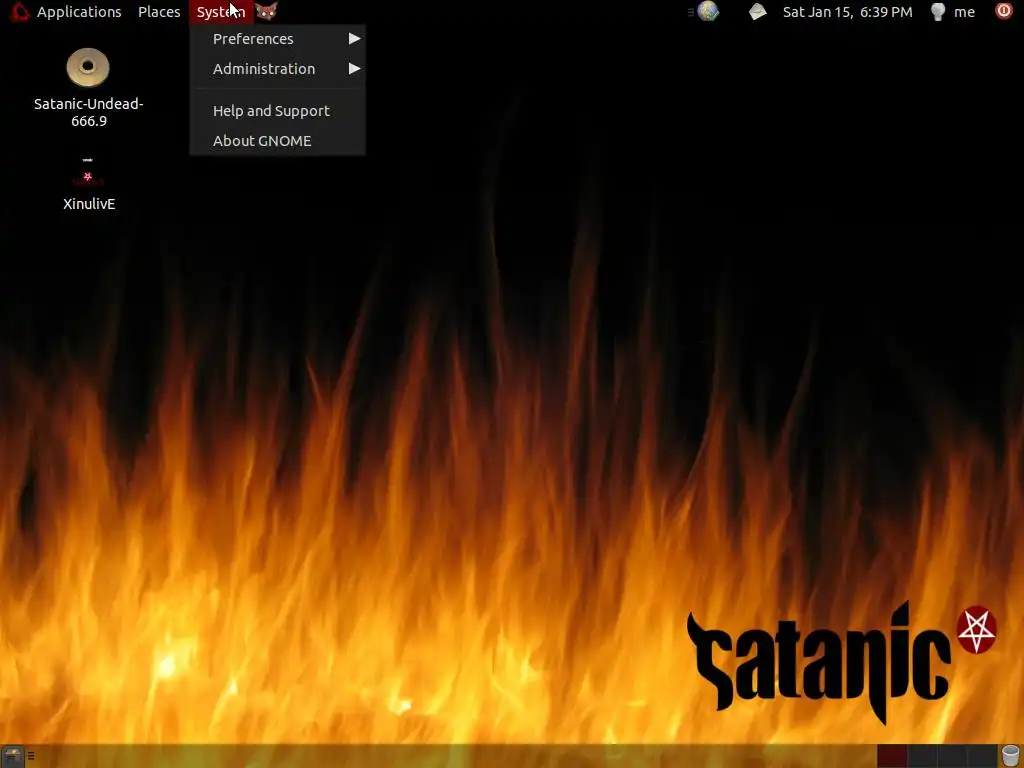Launch the fox-face browser icon
1024x768 pixels.
tap(266, 11)
